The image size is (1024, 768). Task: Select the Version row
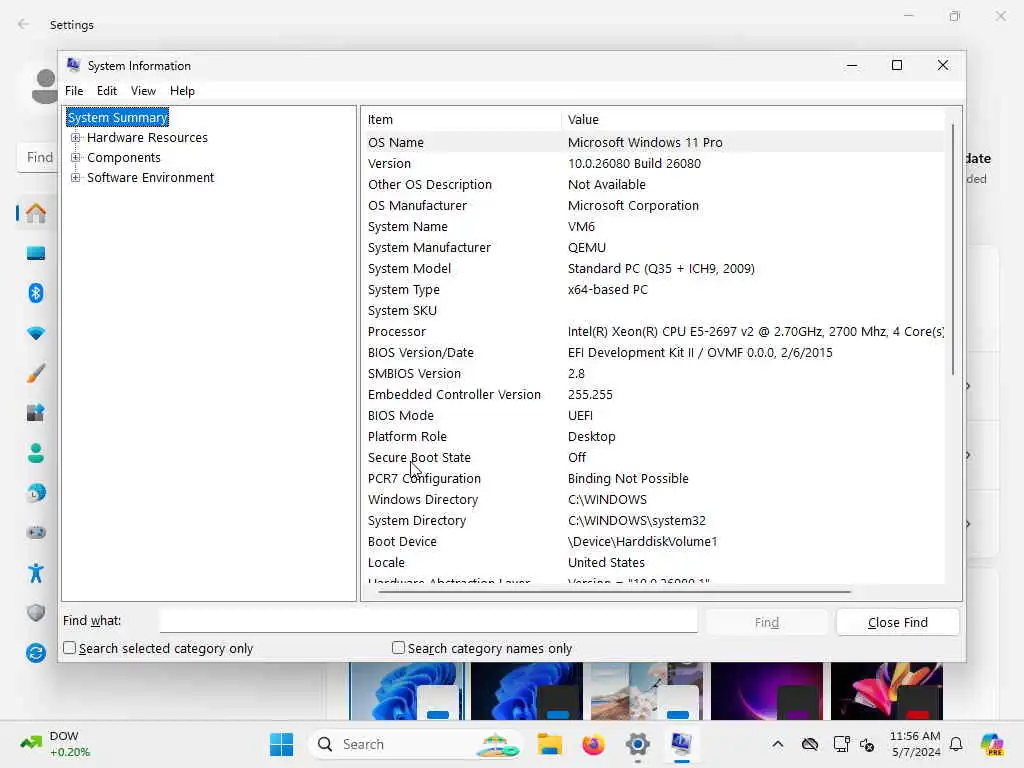[x=653, y=163]
